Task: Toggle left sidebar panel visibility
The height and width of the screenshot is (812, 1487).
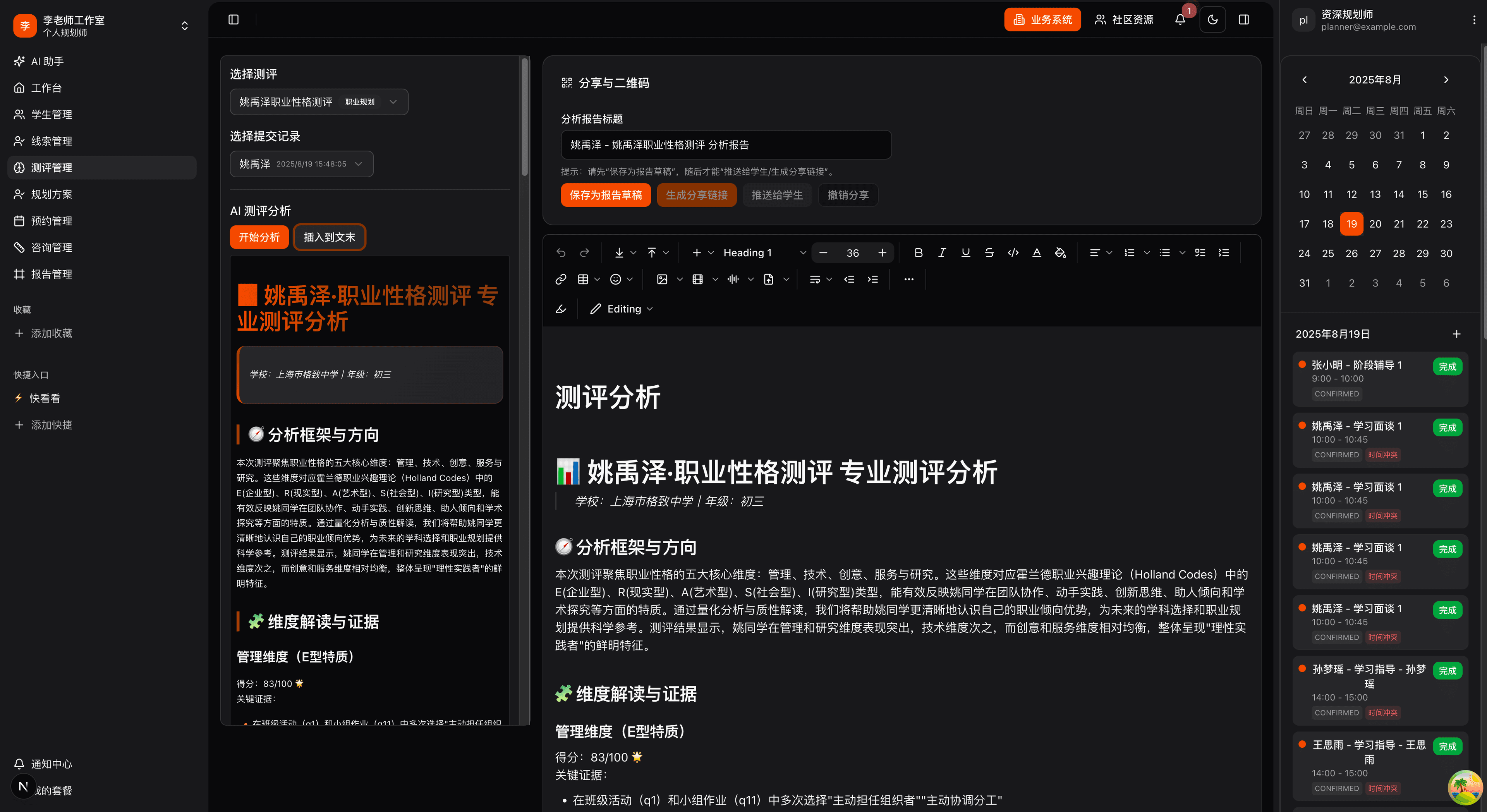Action: [233, 20]
